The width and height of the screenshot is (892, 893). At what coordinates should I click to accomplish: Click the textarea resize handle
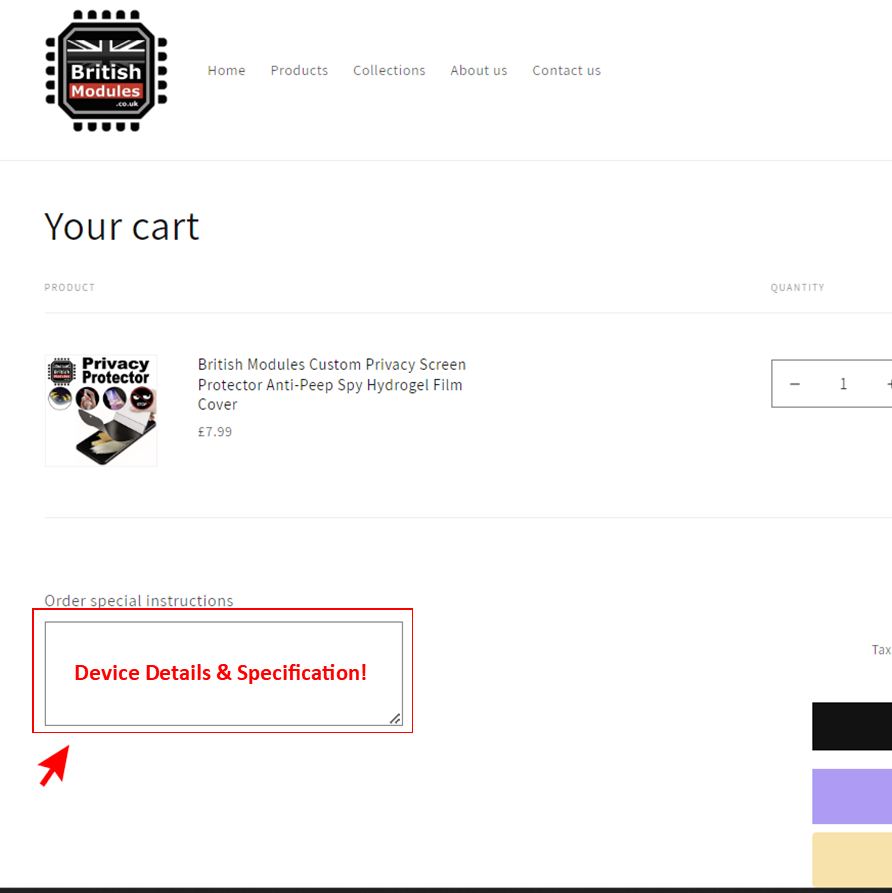395,718
